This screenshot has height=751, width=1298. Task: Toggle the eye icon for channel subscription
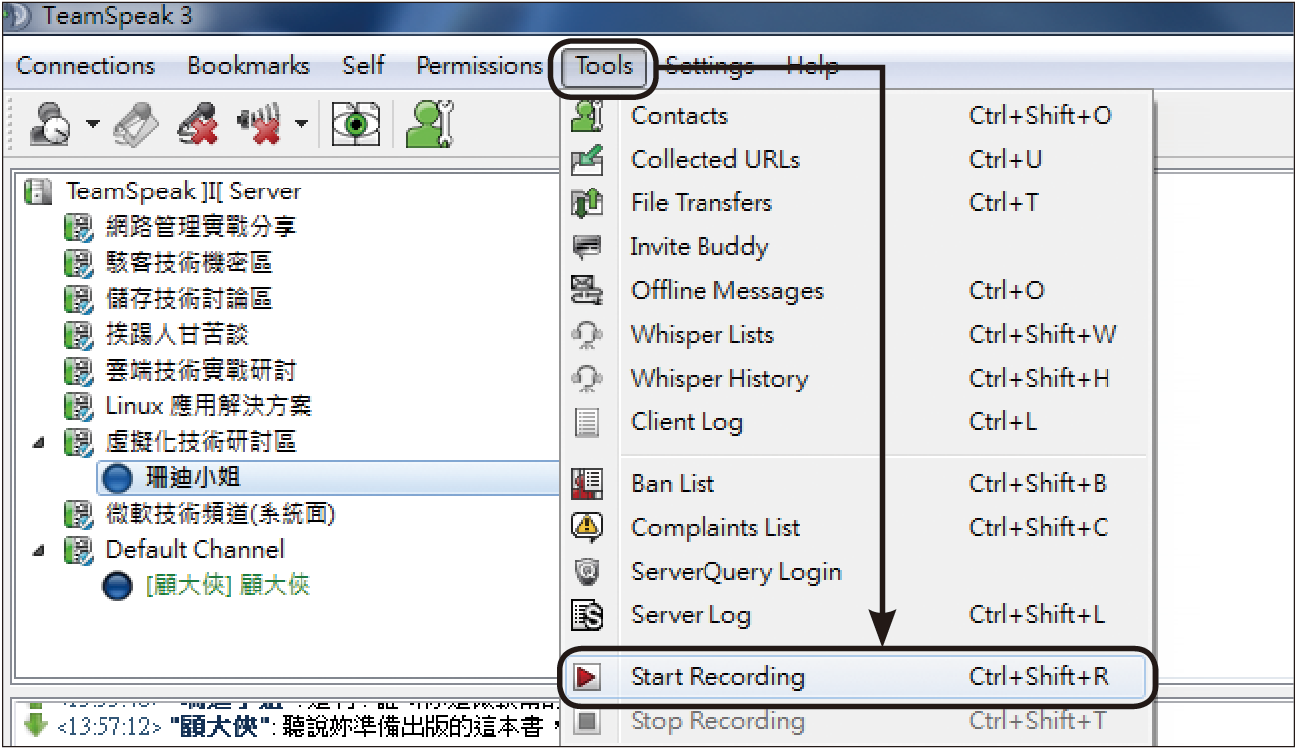pyautogui.click(x=356, y=125)
